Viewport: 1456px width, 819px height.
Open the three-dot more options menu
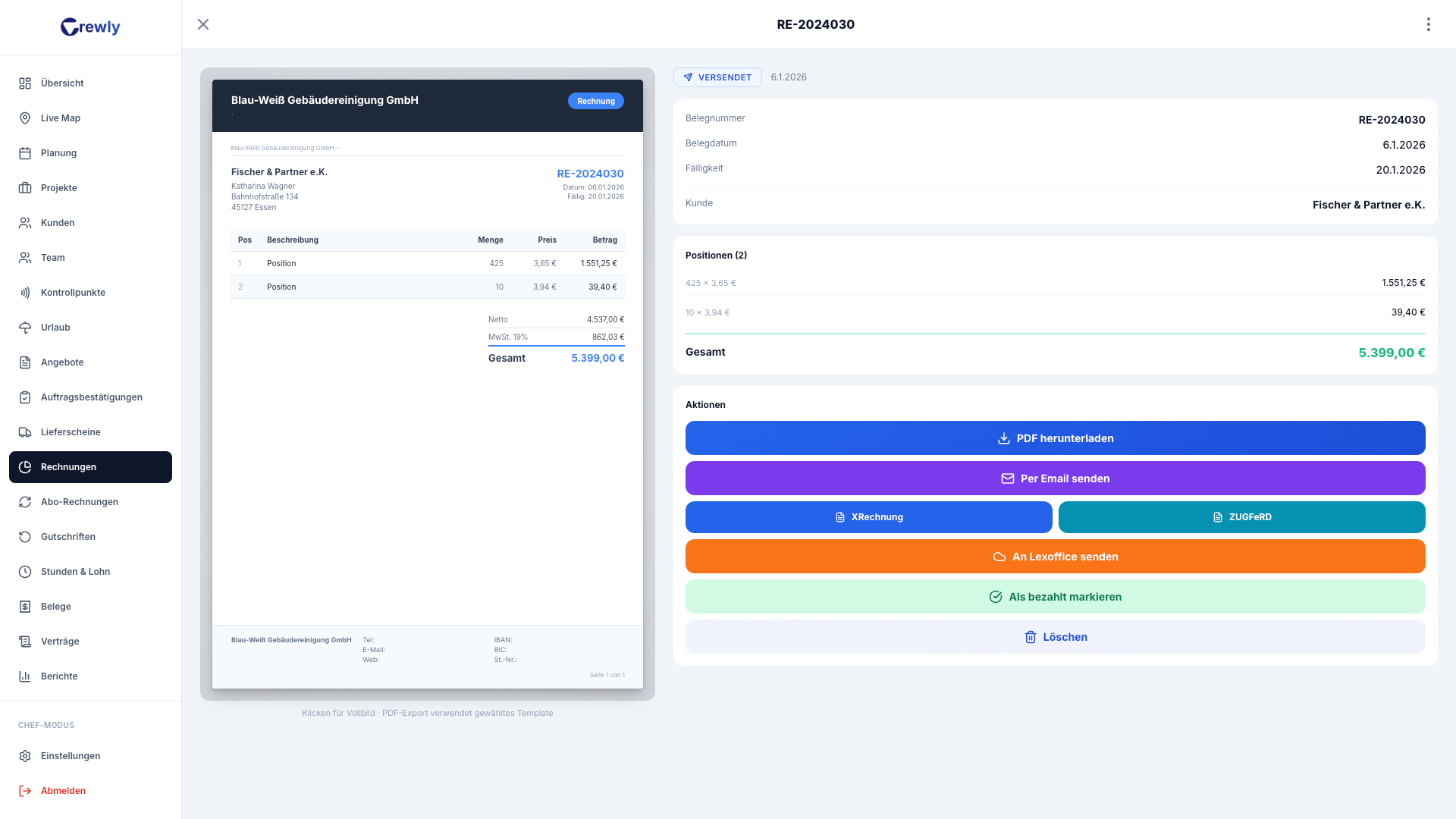click(x=1428, y=24)
